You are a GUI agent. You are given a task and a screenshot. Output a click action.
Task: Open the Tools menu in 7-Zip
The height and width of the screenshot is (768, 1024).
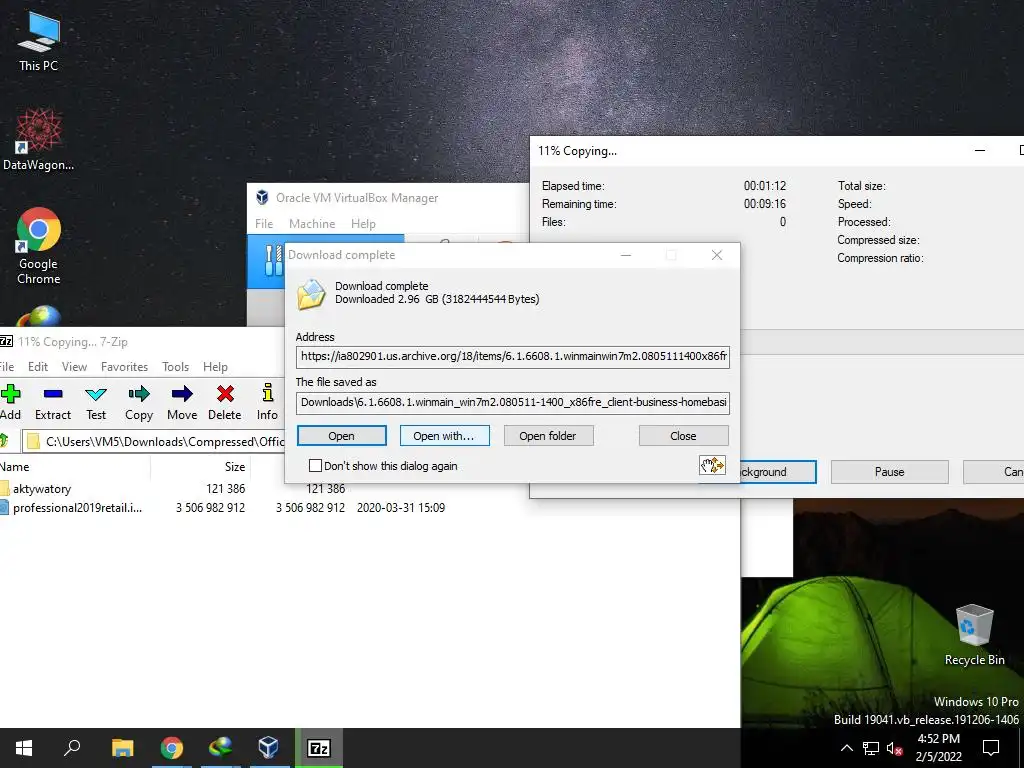pyautogui.click(x=175, y=366)
